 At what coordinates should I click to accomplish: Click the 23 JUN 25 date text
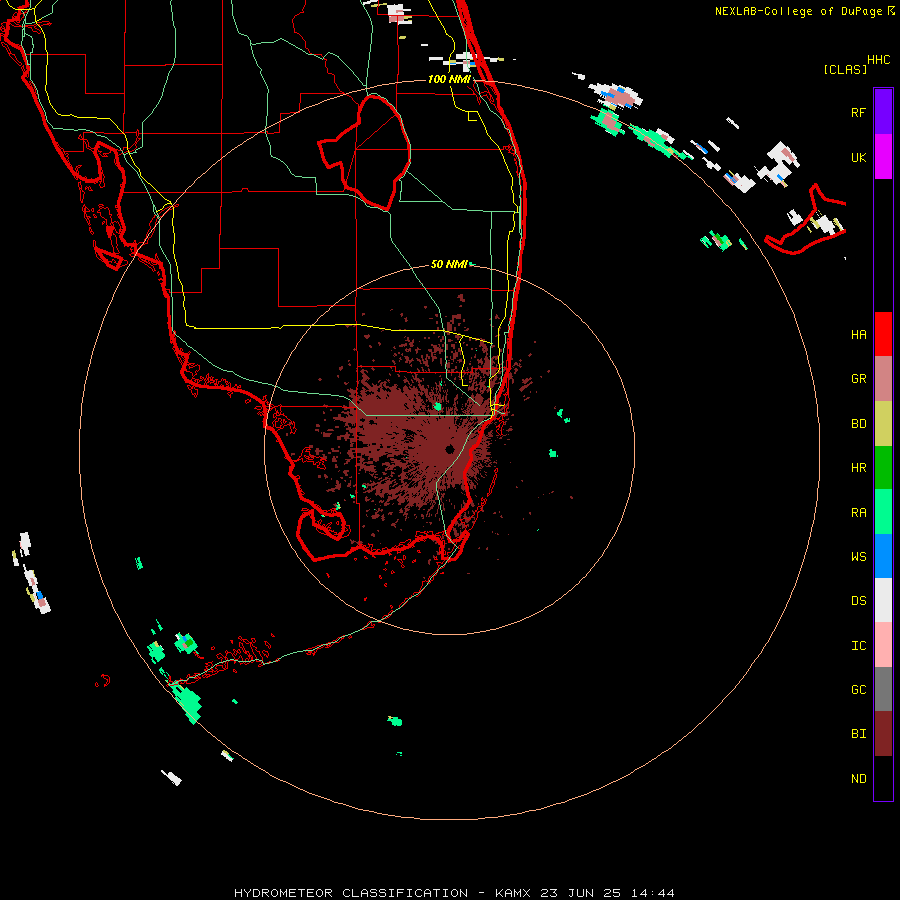pyautogui.click(x=580, y=893)
